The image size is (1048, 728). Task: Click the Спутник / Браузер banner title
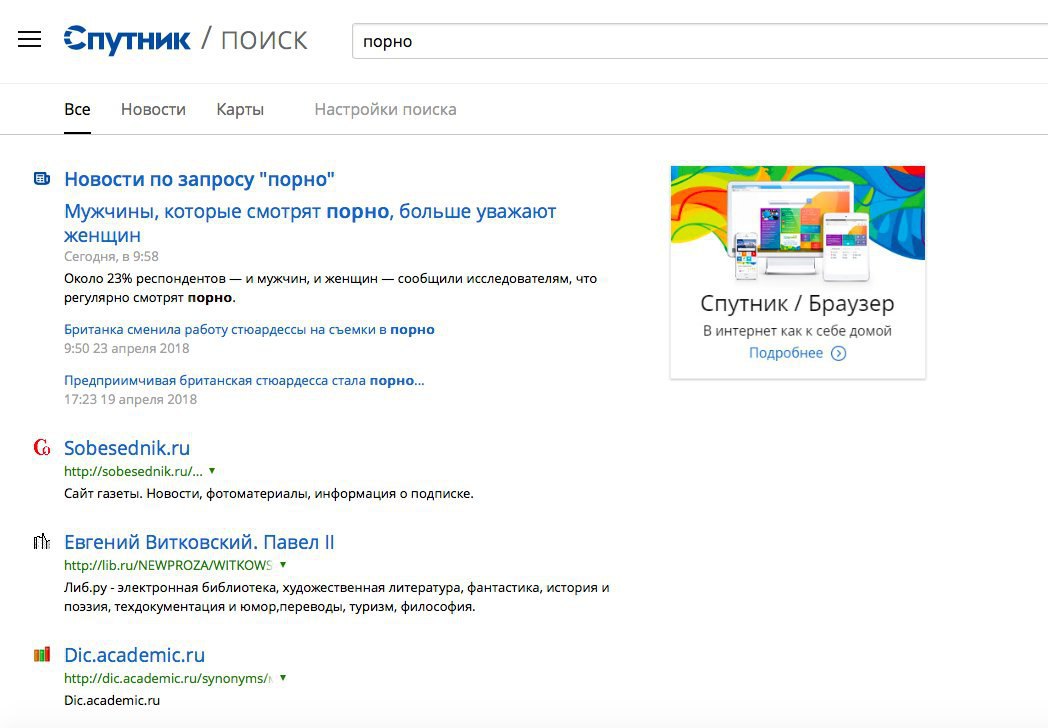click(x=797, y=304)
